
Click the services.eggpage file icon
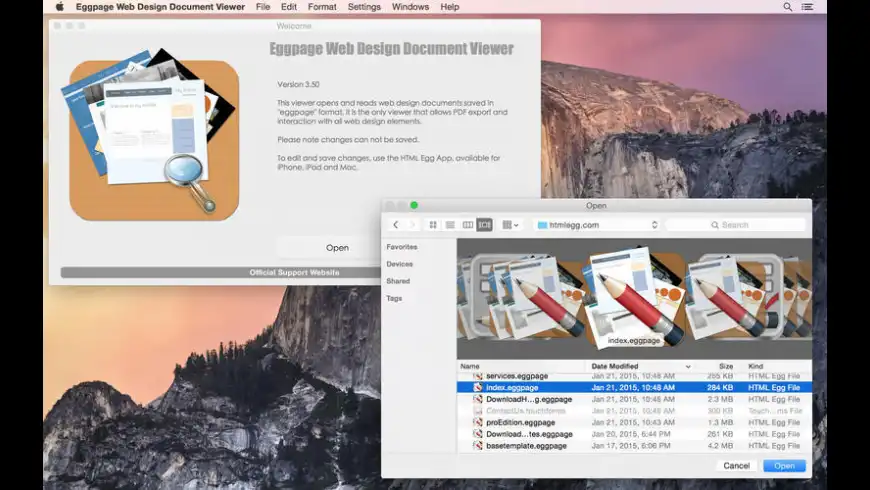[477, 376]
